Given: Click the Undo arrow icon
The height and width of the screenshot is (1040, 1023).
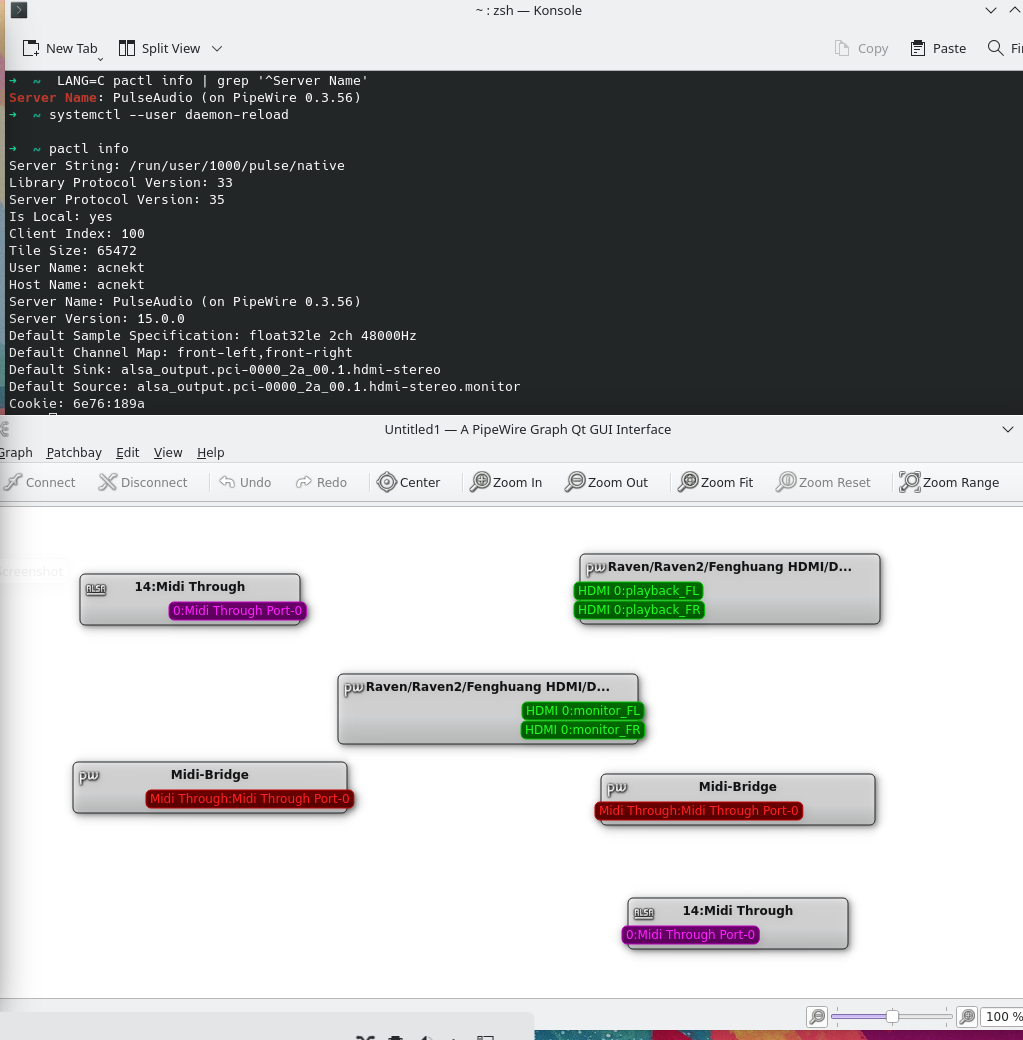Looking at the screenshot, I should pyautogui.click(x=227, y=482).
